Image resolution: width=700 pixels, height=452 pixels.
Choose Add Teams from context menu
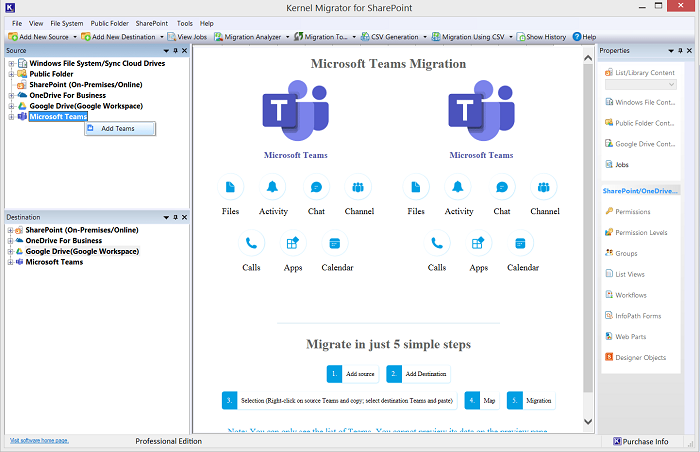(x=118, y=129)
